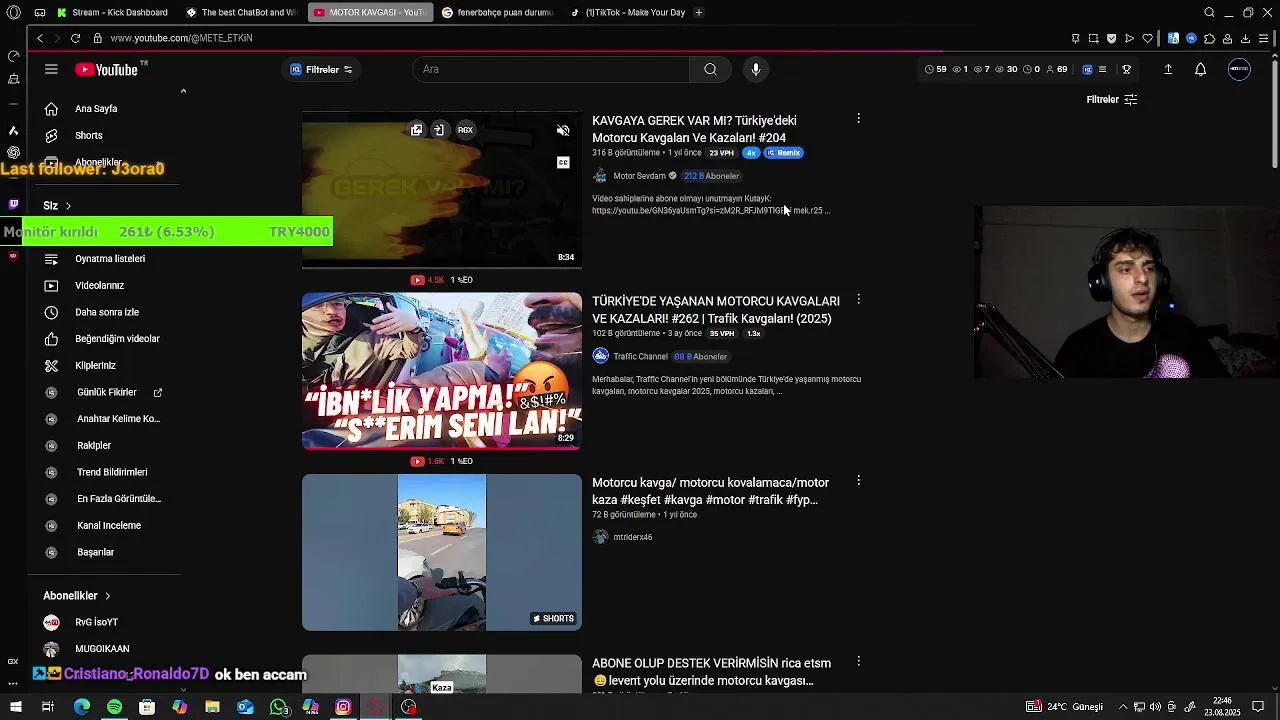Viewport: 1280px width, 720px height.
Task: Open Microsoft Edge from the taskbar
Action: [x=82, y=707]
